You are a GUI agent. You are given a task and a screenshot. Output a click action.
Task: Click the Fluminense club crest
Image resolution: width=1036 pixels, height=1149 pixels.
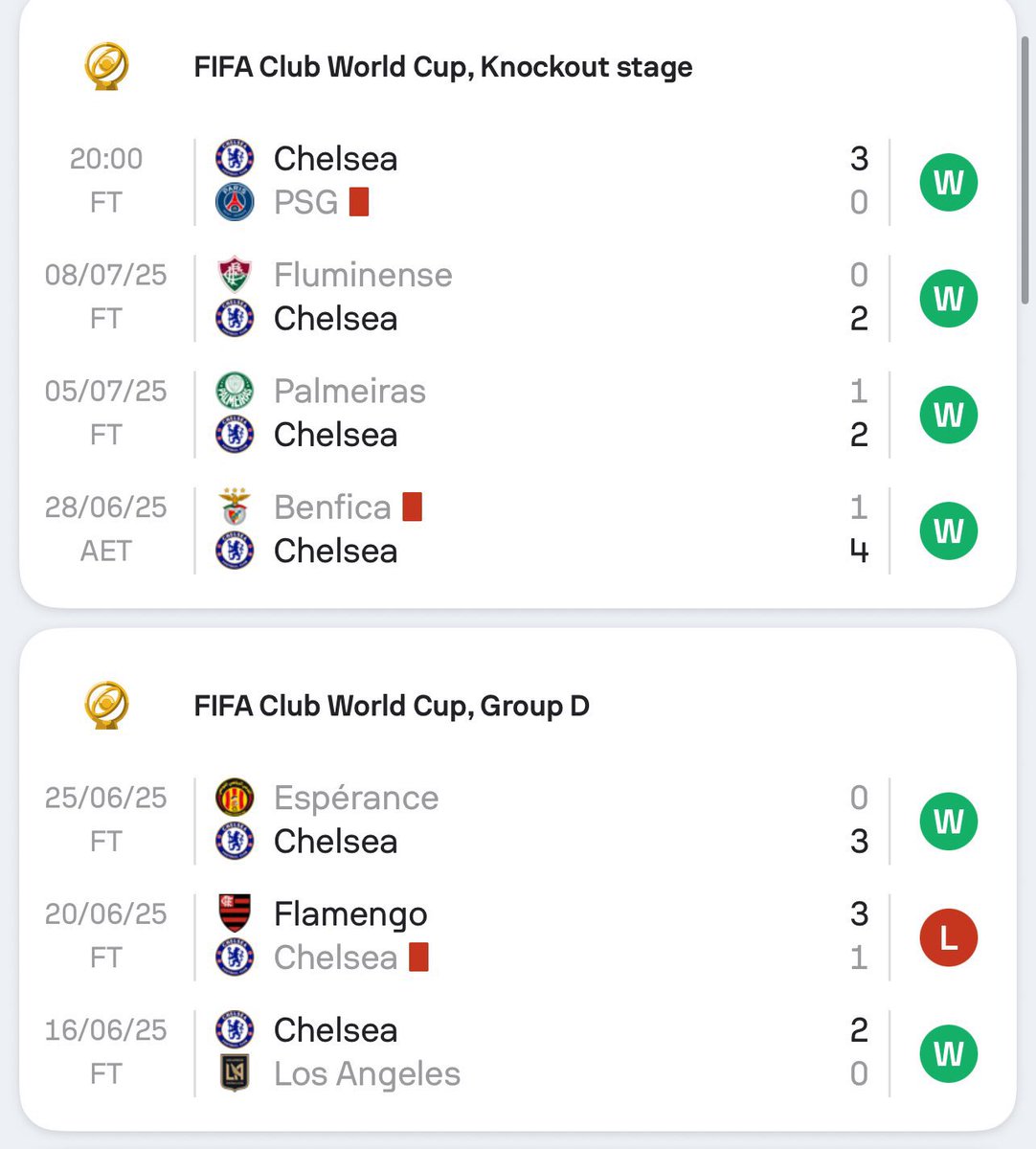tap(235, 275)
